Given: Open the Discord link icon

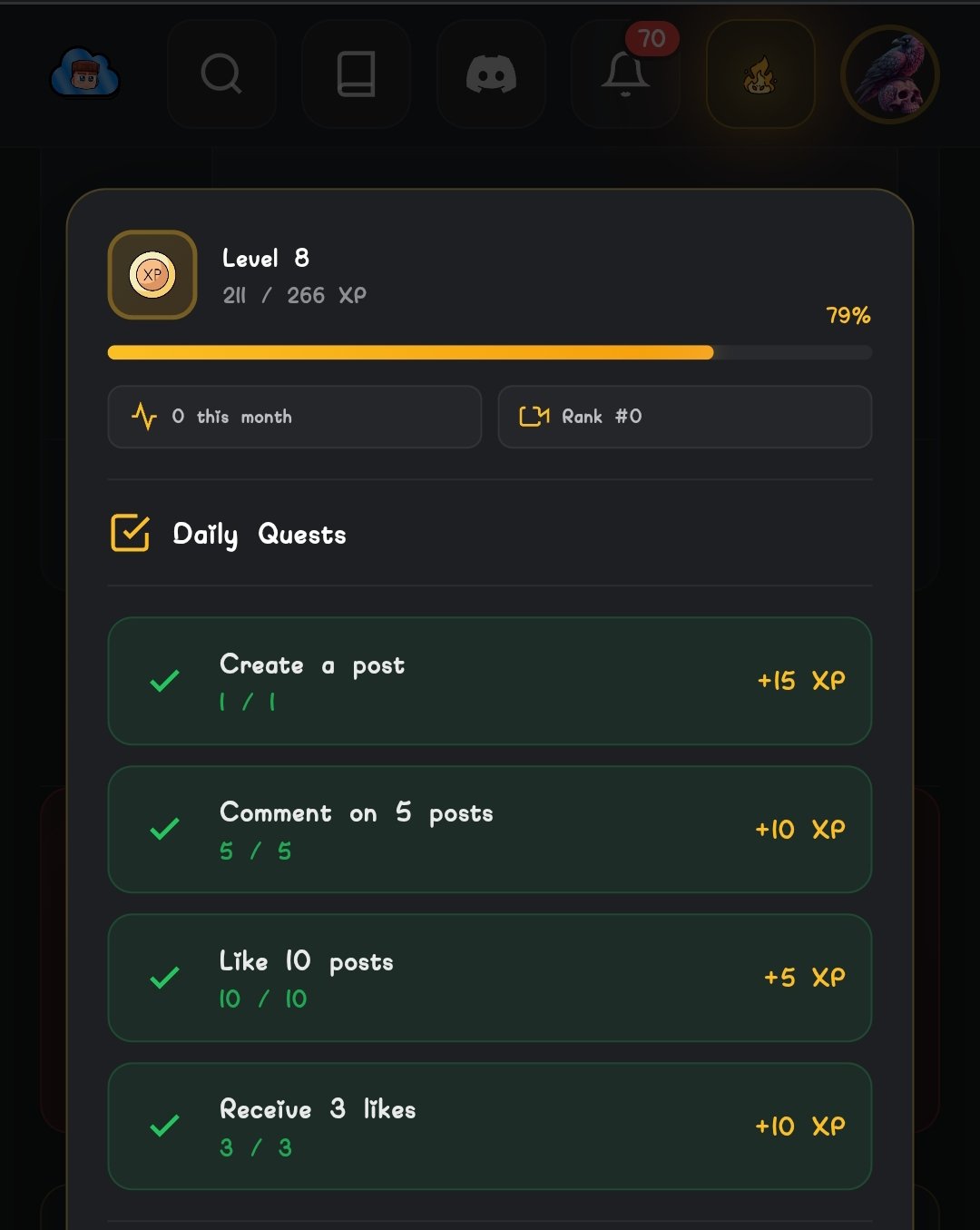Looking at the screenshot, I should [491, 74].
